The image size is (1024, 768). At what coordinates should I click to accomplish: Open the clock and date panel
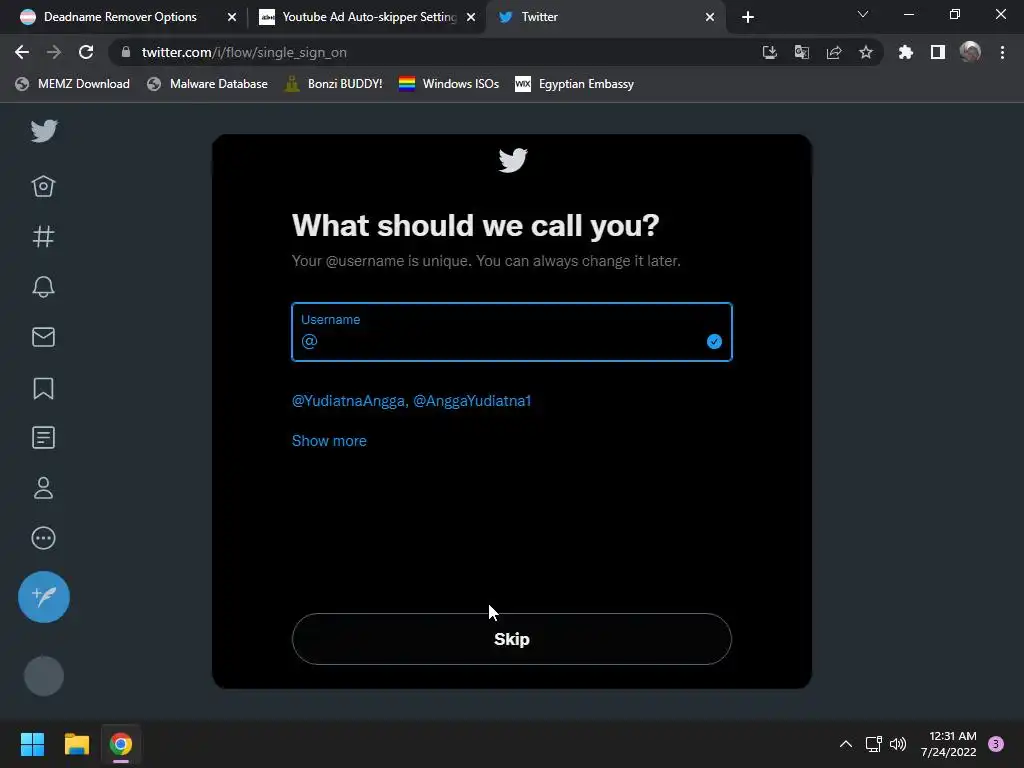pos(949,744)
